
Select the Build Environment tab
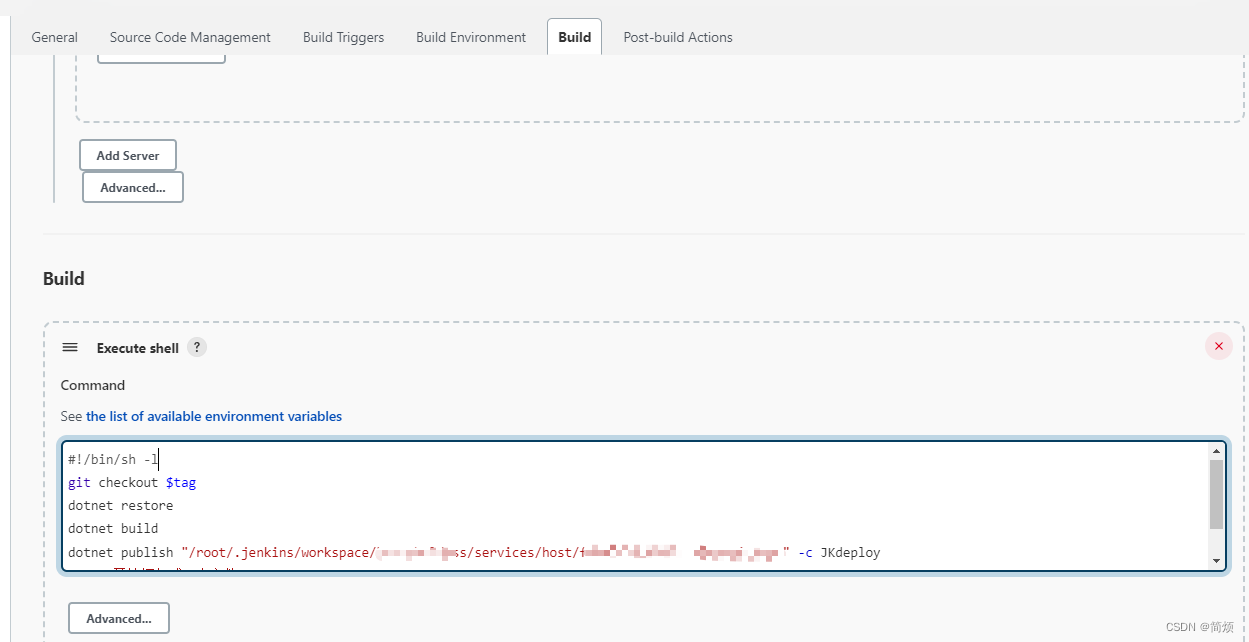(x=471, y=37)
